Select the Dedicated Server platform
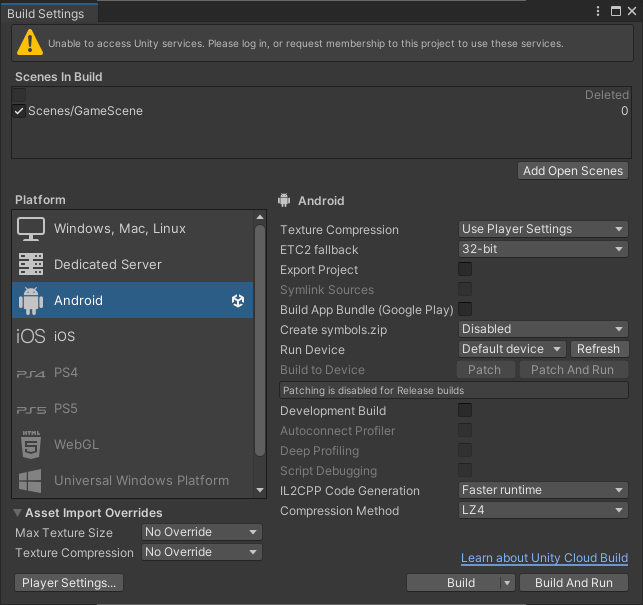Screen dimensions: 643x605 [x=133, y=264]
